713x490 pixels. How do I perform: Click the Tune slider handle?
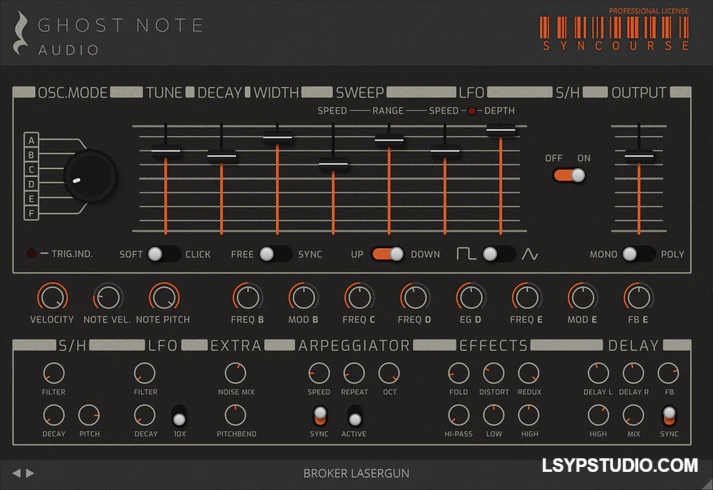[x=166, y=151]
